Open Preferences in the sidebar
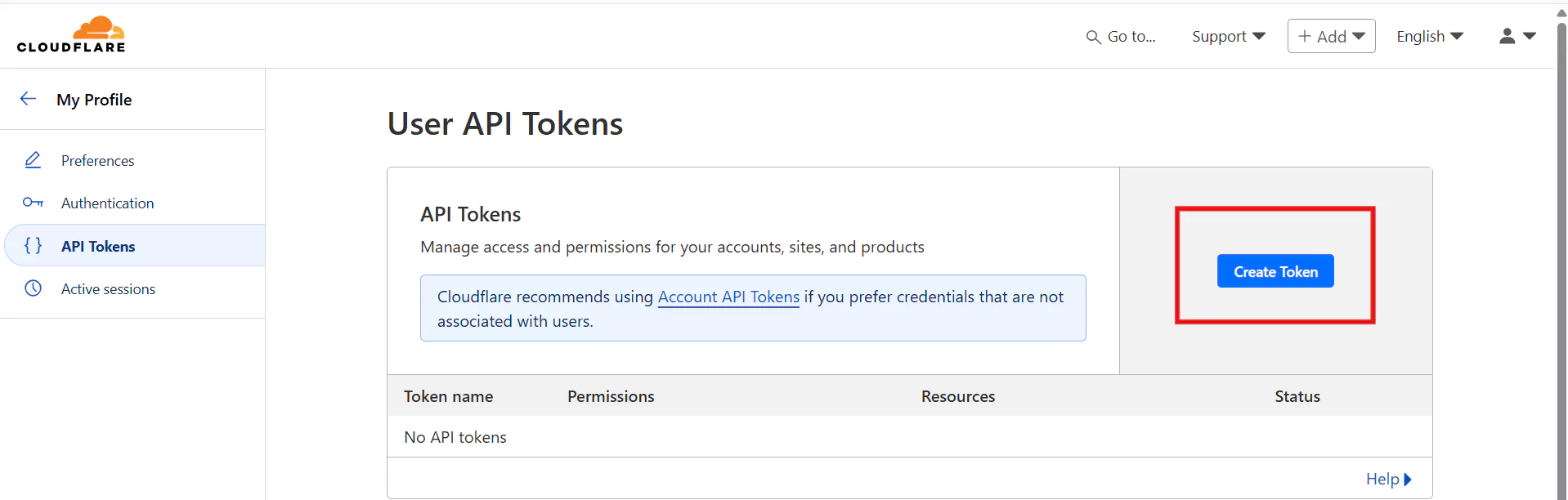 tap(97, 161)
